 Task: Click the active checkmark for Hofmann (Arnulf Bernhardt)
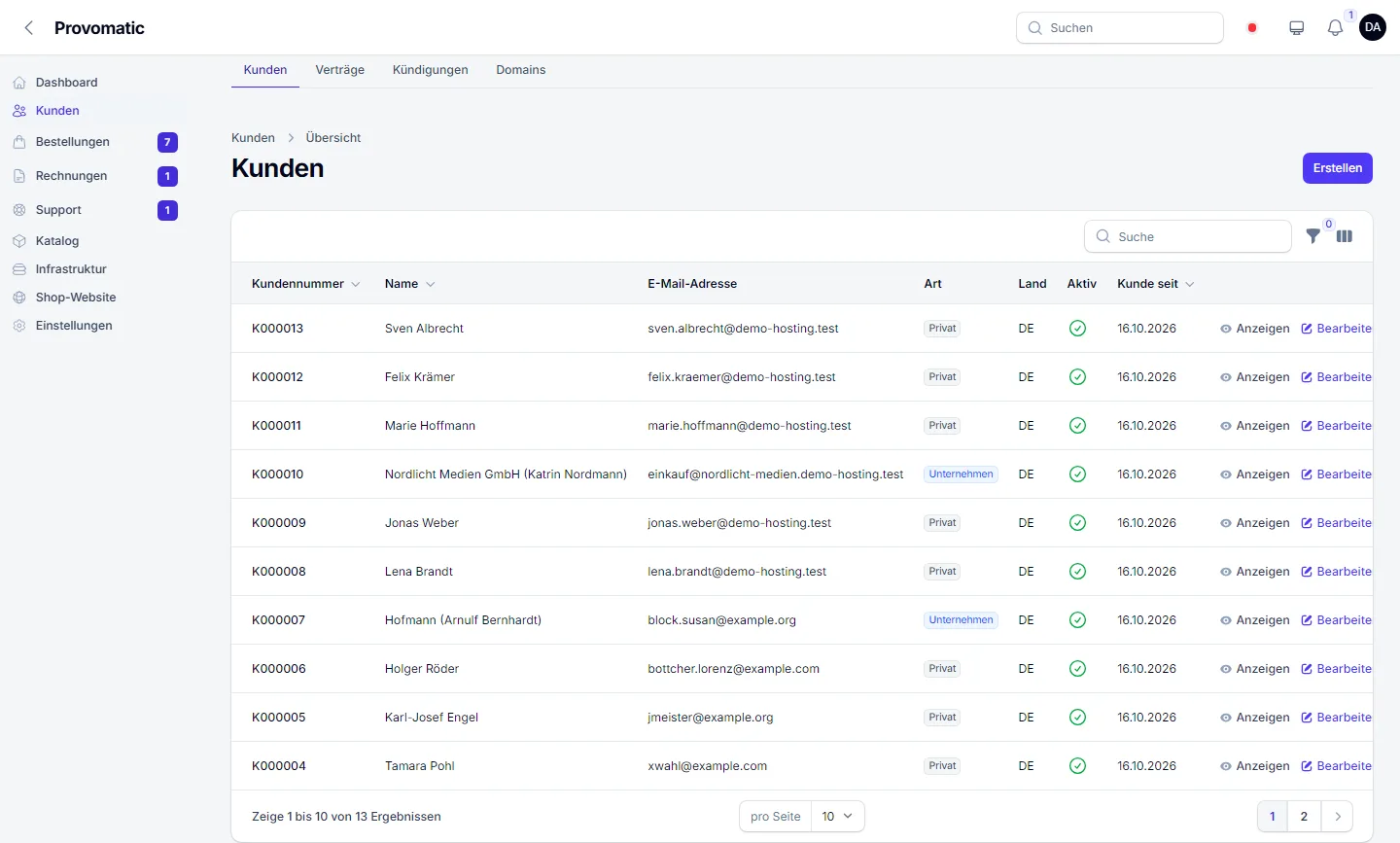(x=1077, y=620)
